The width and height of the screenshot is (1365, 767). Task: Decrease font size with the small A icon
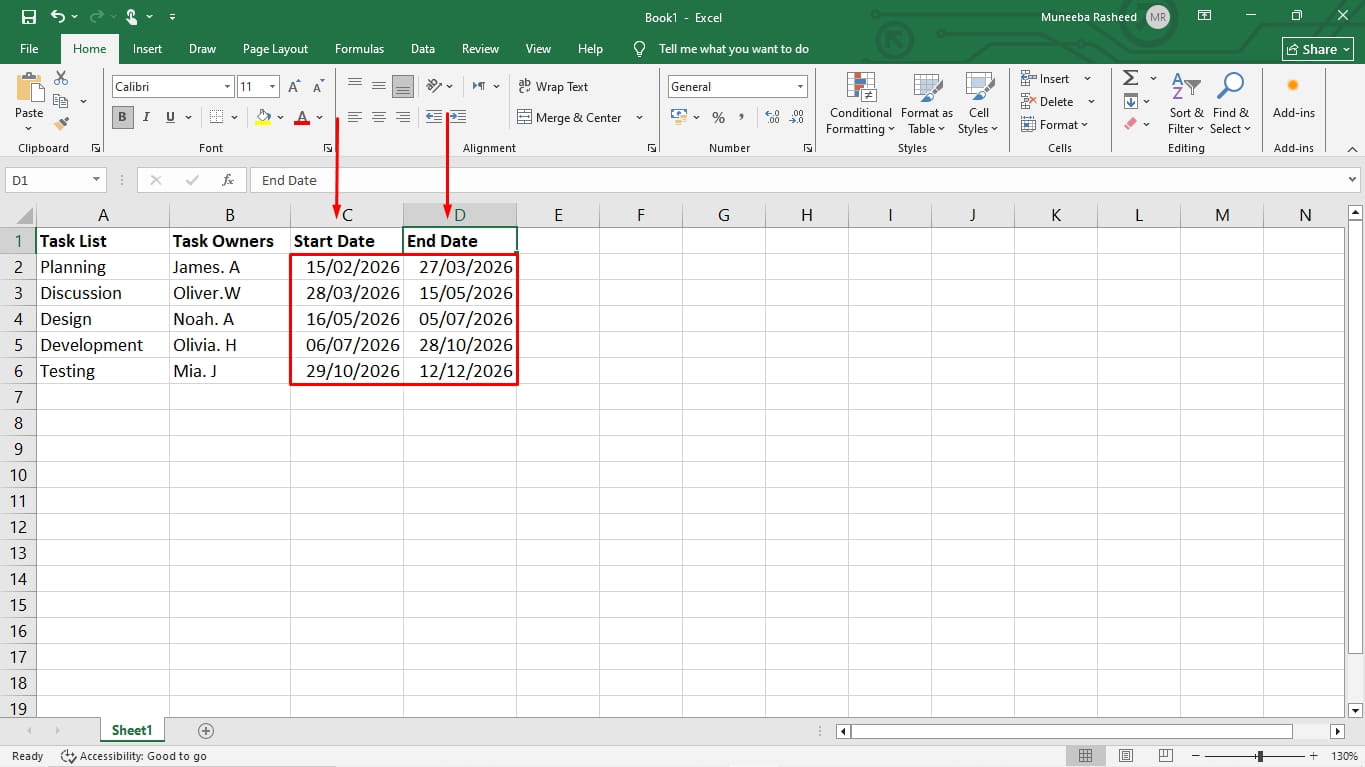click(x=319, y=87)
